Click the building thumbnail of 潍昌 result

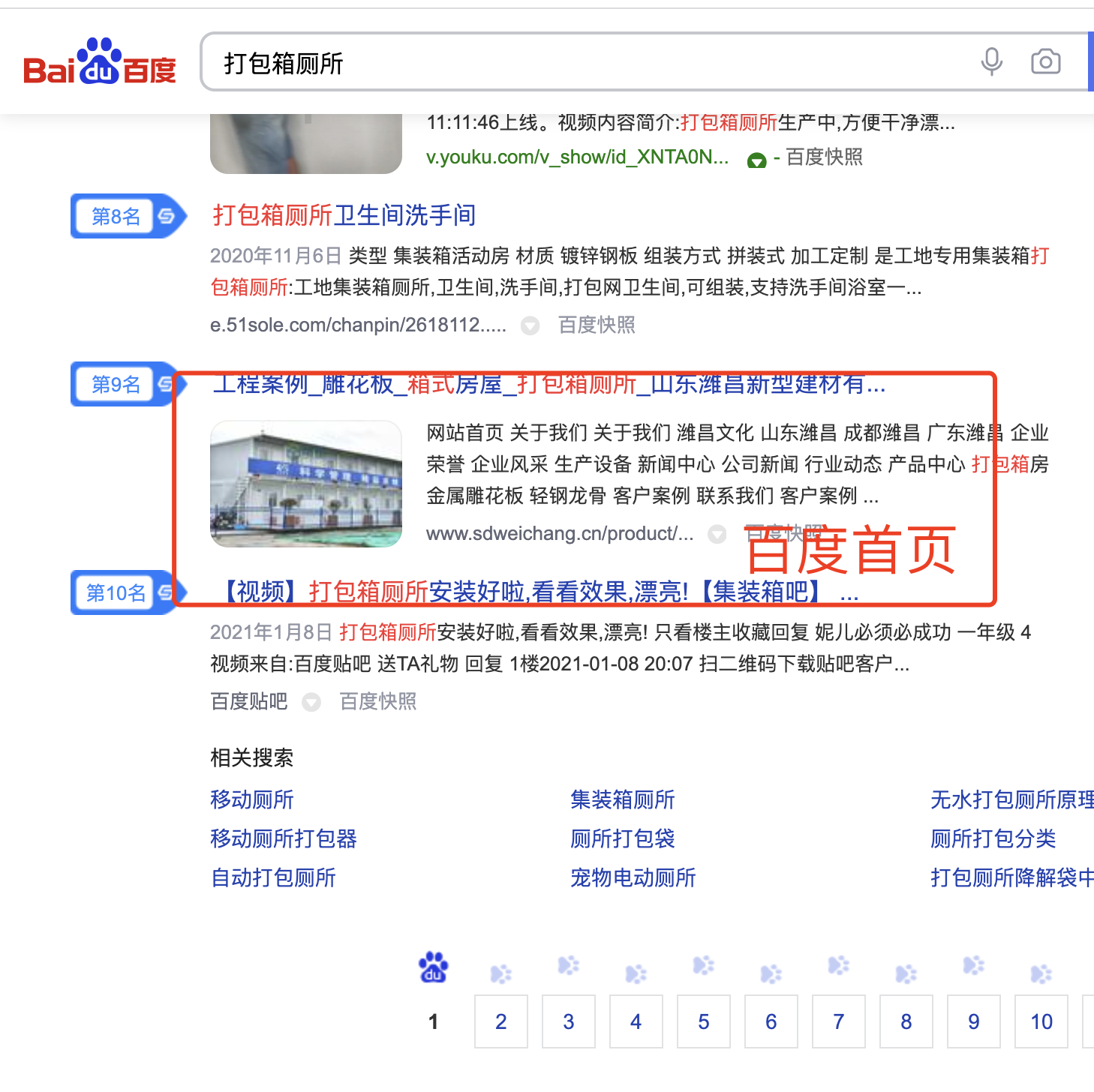306,483
